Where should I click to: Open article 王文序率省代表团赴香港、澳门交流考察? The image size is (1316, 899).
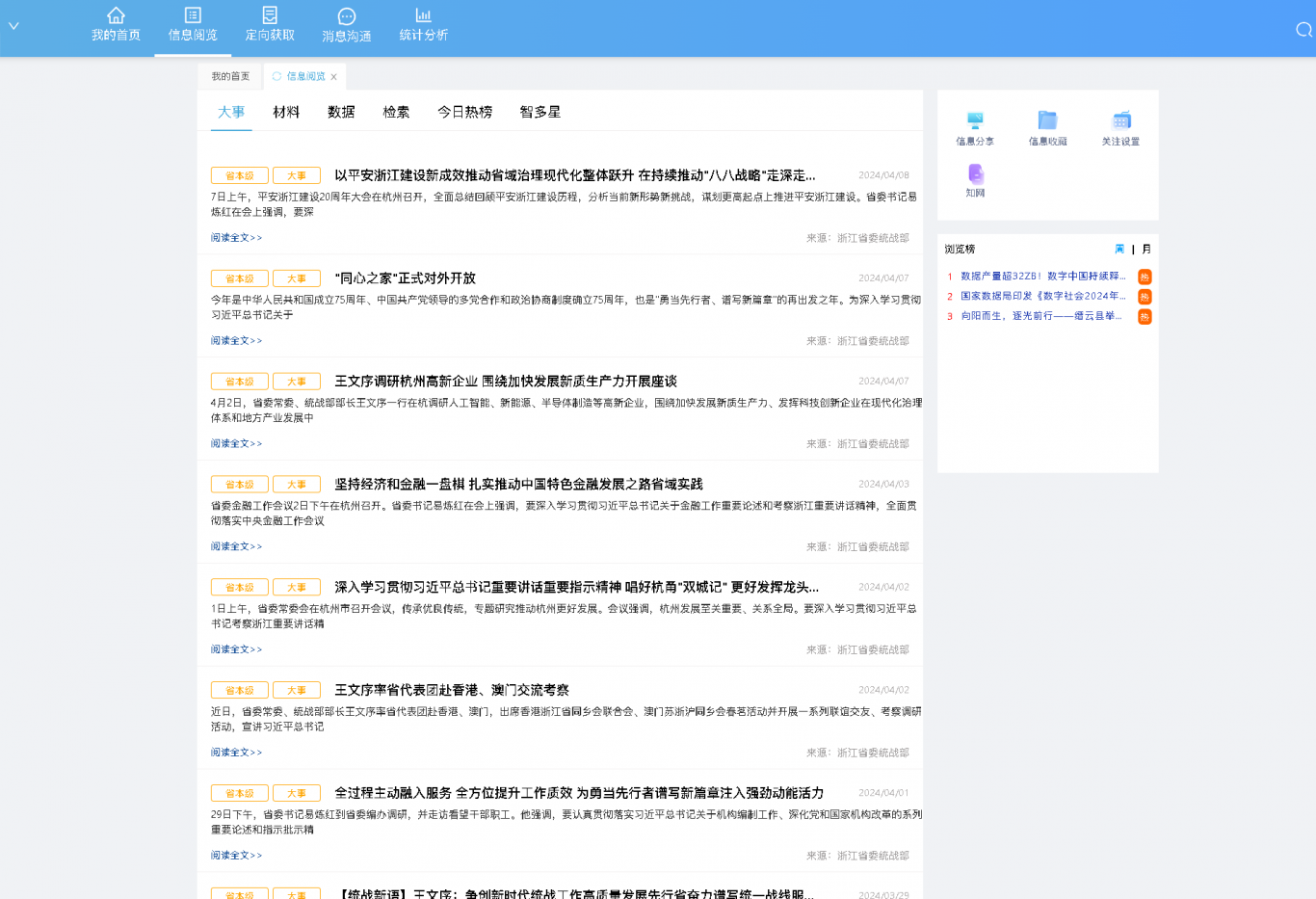[x=451, y=691]
